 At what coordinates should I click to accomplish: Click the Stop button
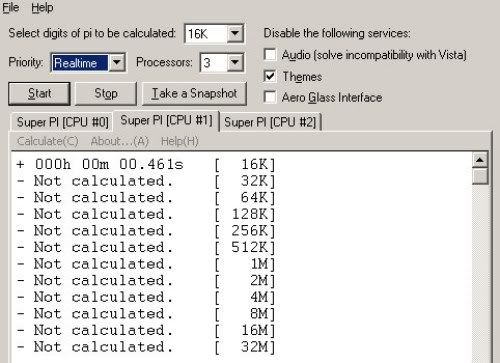(x=106, y=94)
